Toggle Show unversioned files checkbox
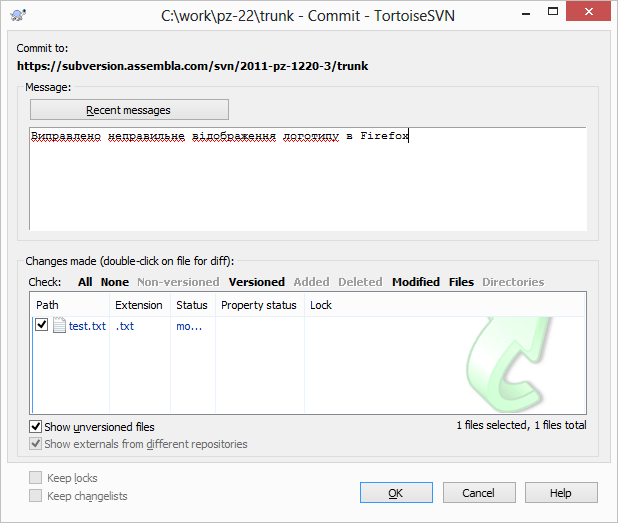The height and width of the screenshot is (523, 618). (x=35, y=426)
